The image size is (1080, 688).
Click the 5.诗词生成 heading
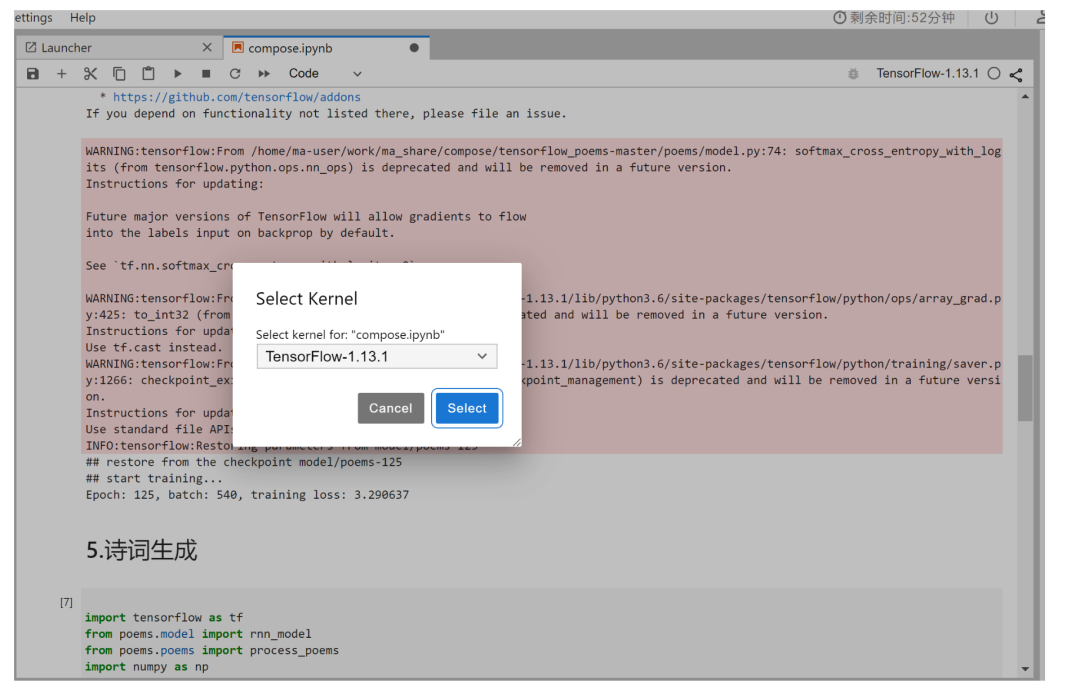(141, 550)
